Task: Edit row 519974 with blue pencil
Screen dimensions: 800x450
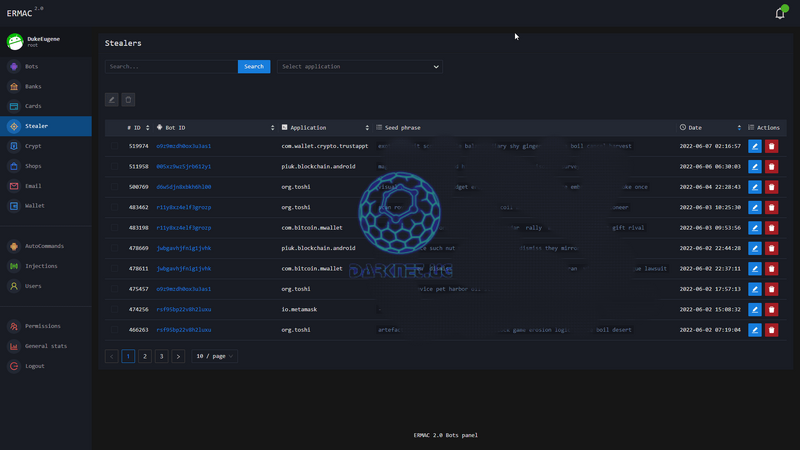Action: coord(755,146)
